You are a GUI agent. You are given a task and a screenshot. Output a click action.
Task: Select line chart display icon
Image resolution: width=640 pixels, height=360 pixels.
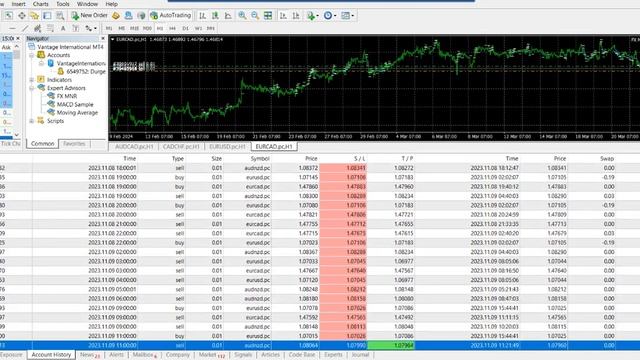[x=228, y=16]
